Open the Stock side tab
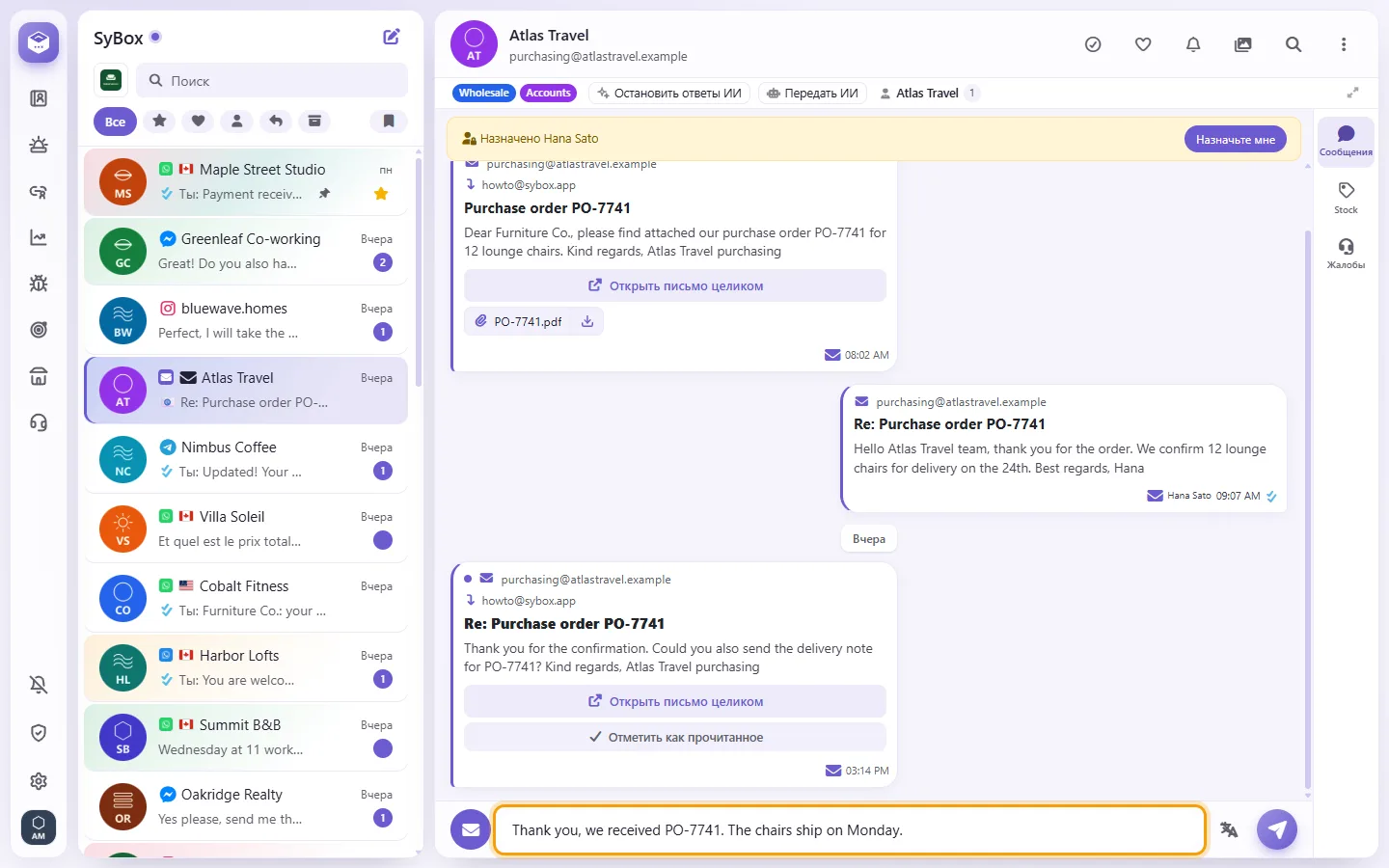Viewport: 1389px width, 868px height. 1346,197
